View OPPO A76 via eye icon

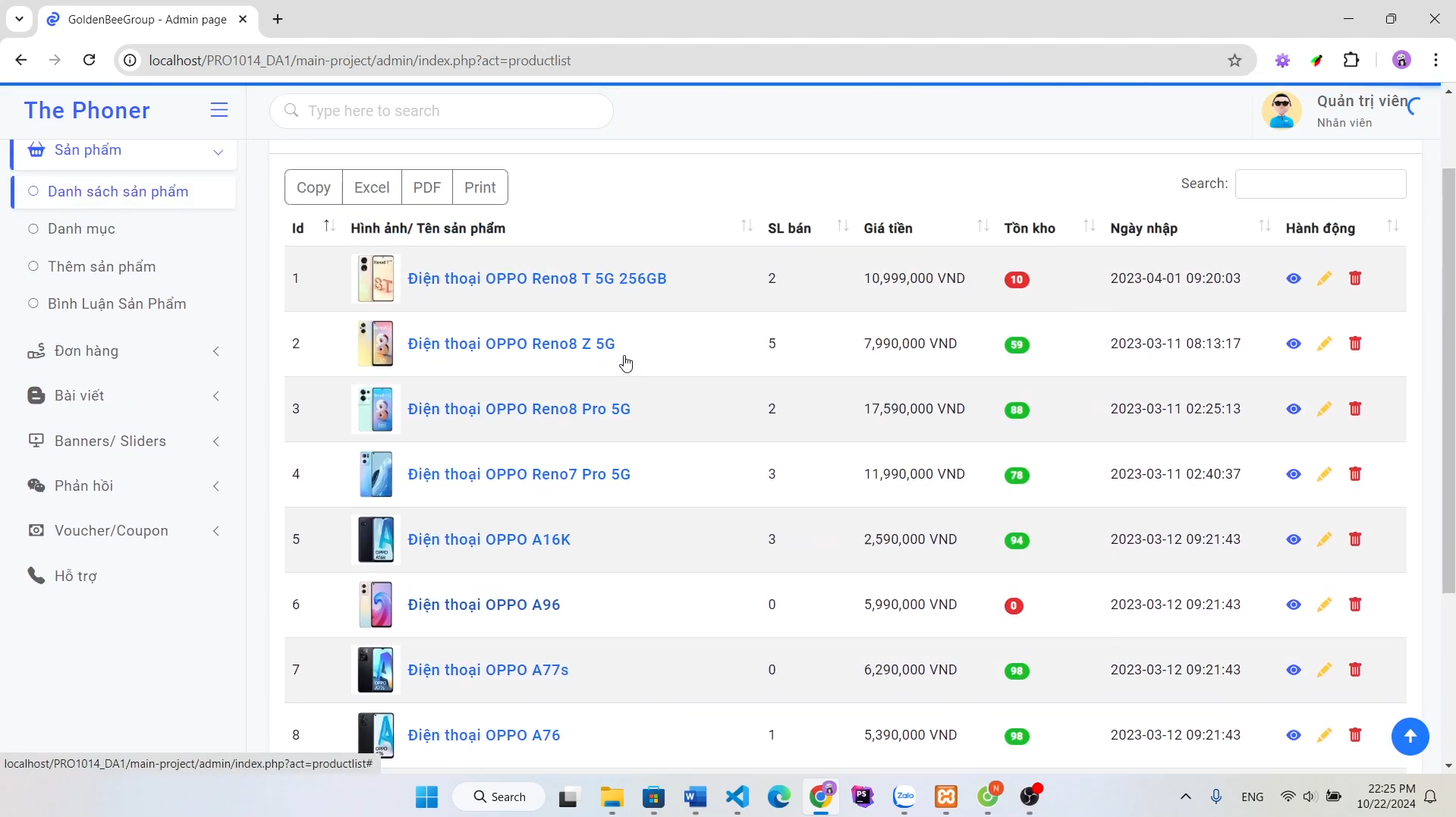1294,735
